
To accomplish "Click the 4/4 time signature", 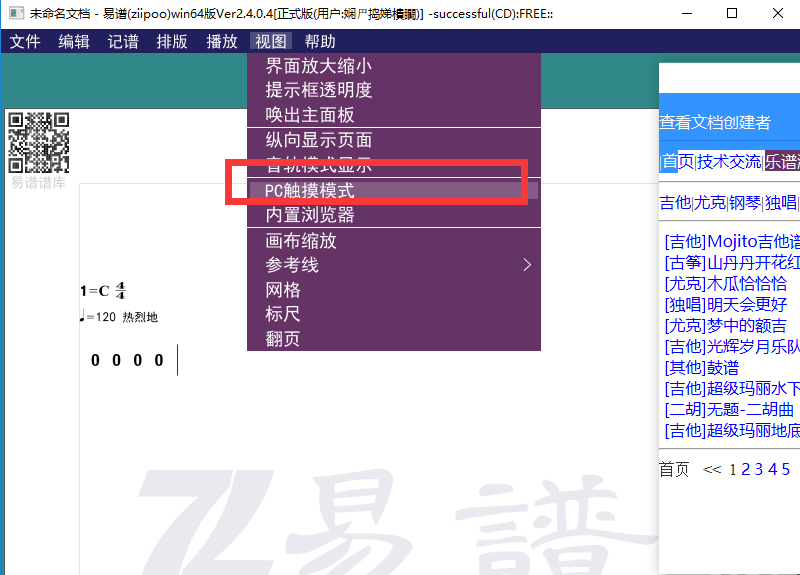I will pyautogui.click(x=120, y=290).
